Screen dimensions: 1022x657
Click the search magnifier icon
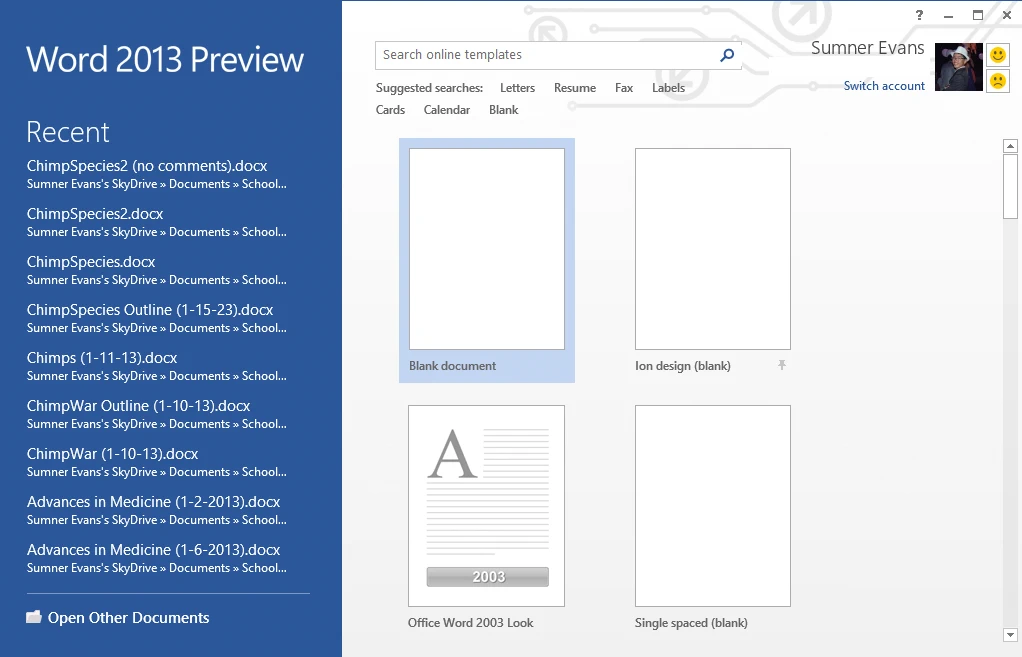(727, 56)
